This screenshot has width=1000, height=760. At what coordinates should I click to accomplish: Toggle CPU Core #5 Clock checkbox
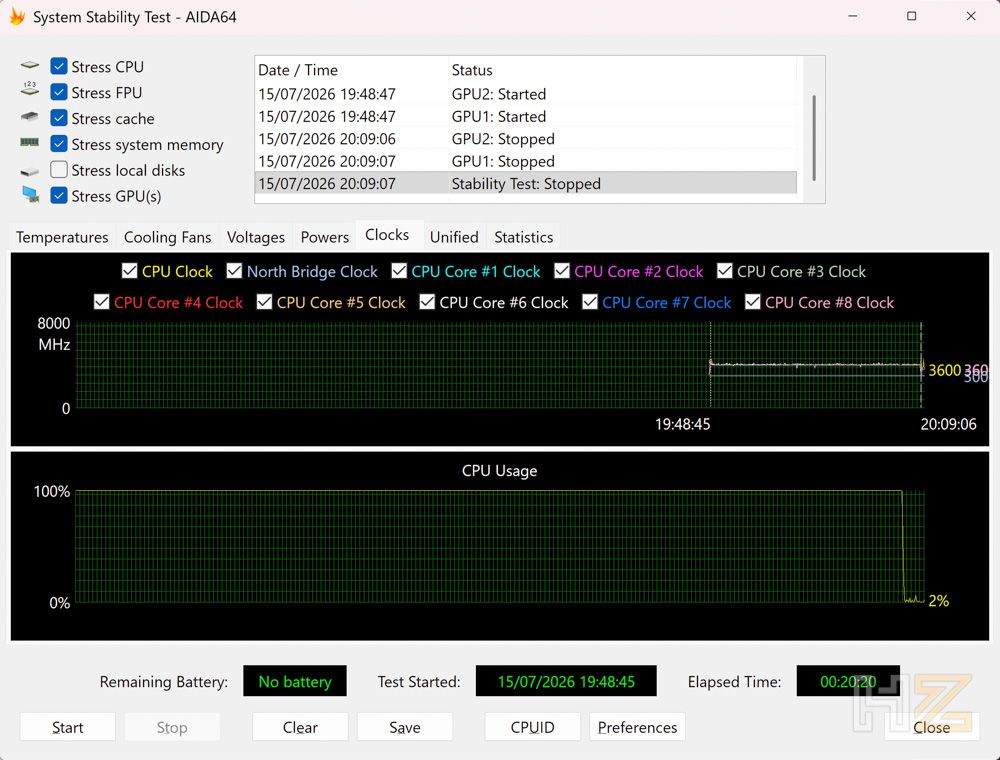264,302
